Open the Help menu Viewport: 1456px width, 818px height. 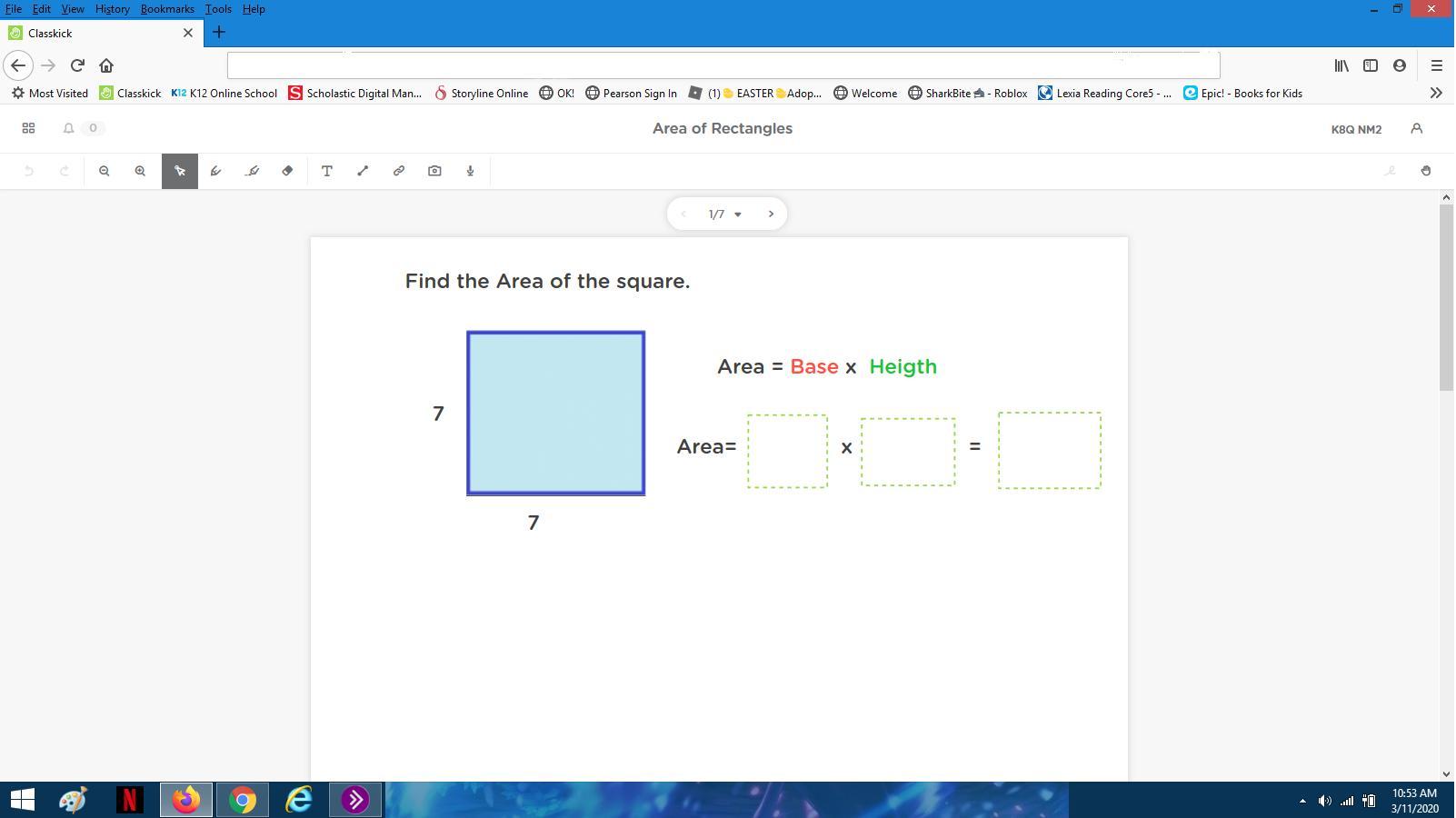point(254,9)
